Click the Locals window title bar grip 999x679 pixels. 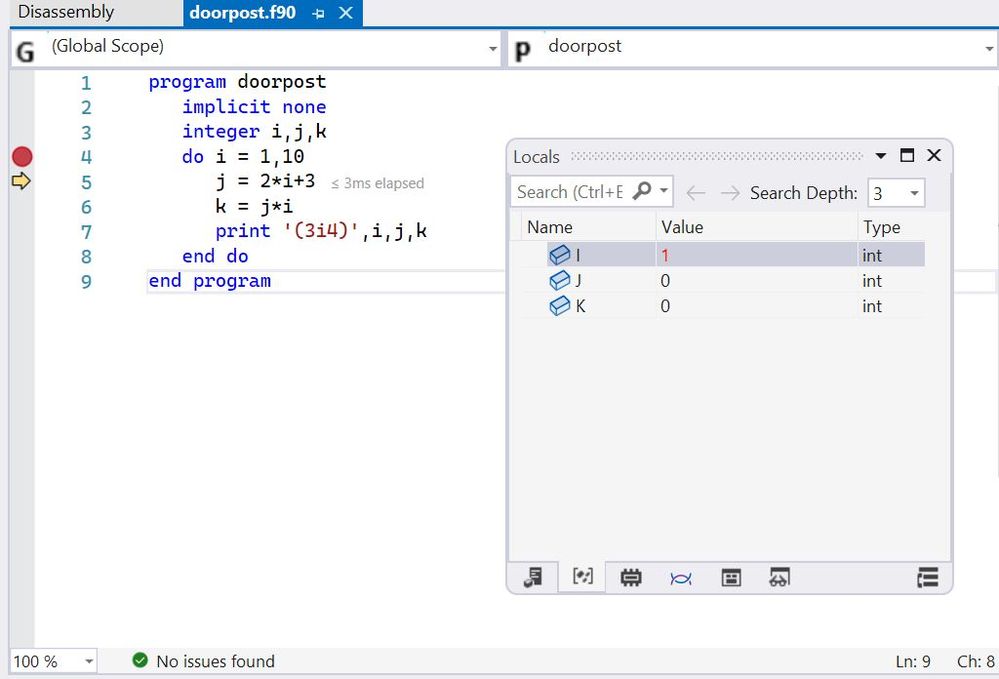[x=716, y=156]
